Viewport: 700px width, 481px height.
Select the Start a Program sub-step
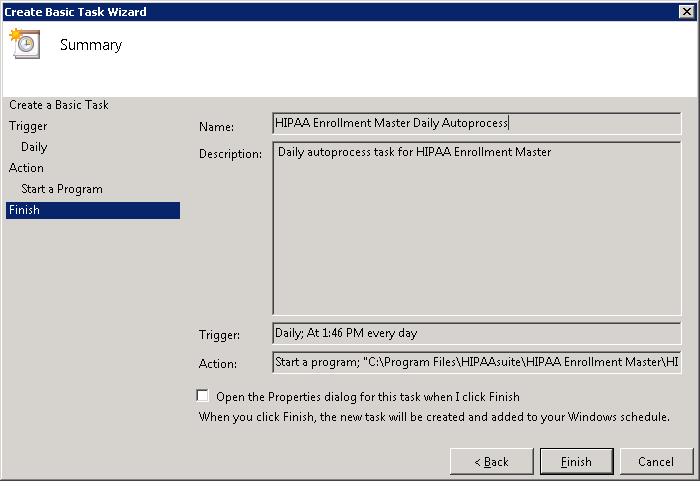coord(62,189)
